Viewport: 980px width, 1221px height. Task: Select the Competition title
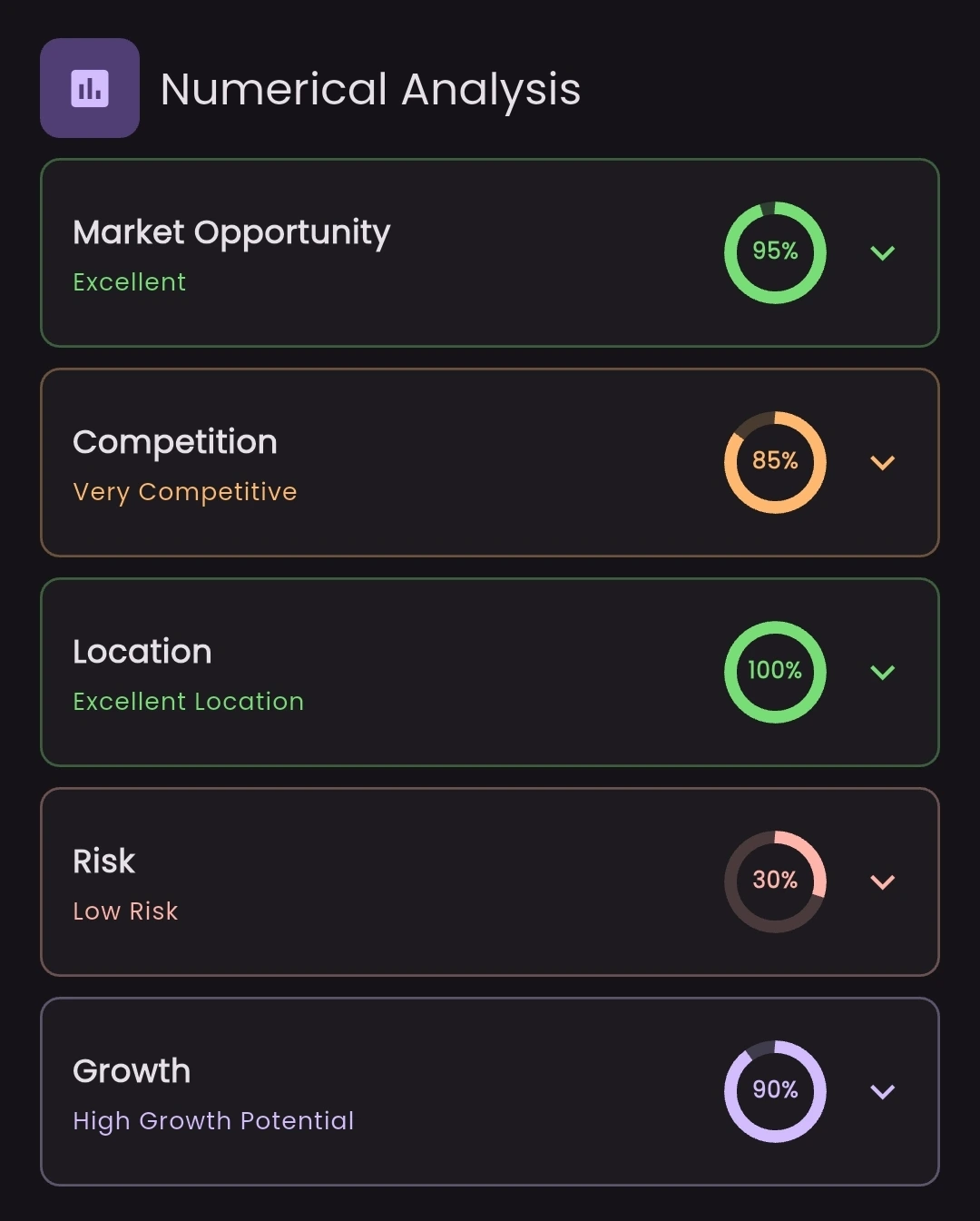point(175,443)
